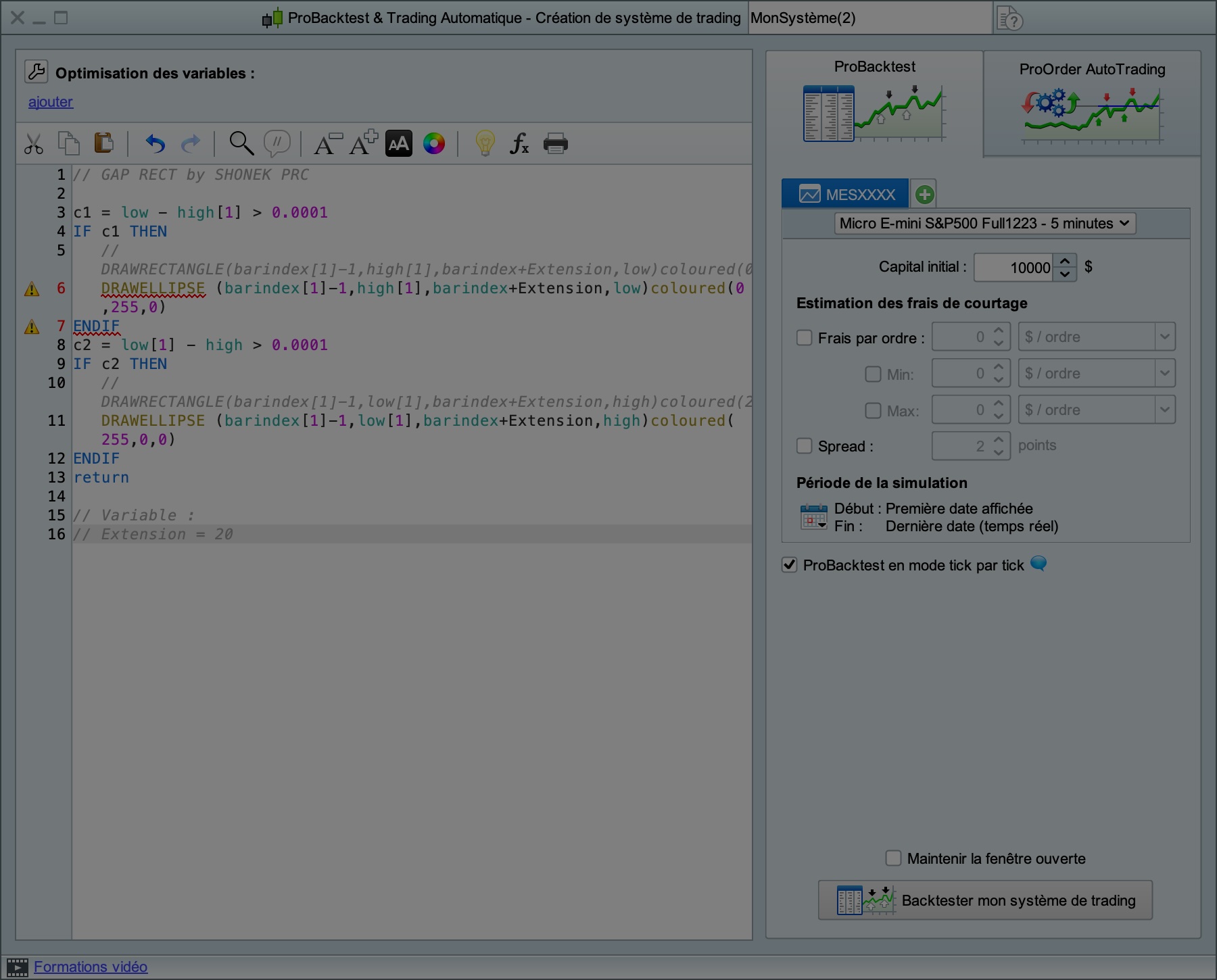Open the Formations vidéo link
Viewport: 1217px width, 980px height.
coord(91,967)
